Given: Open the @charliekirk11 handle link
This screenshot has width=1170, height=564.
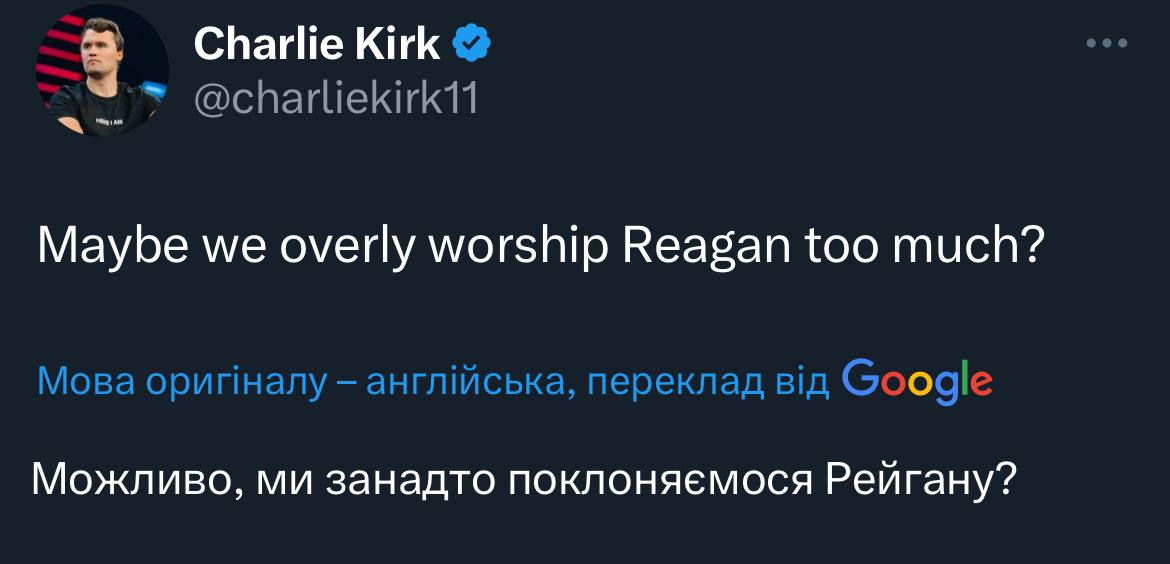Looking at the screenshot, I should 334,99.
